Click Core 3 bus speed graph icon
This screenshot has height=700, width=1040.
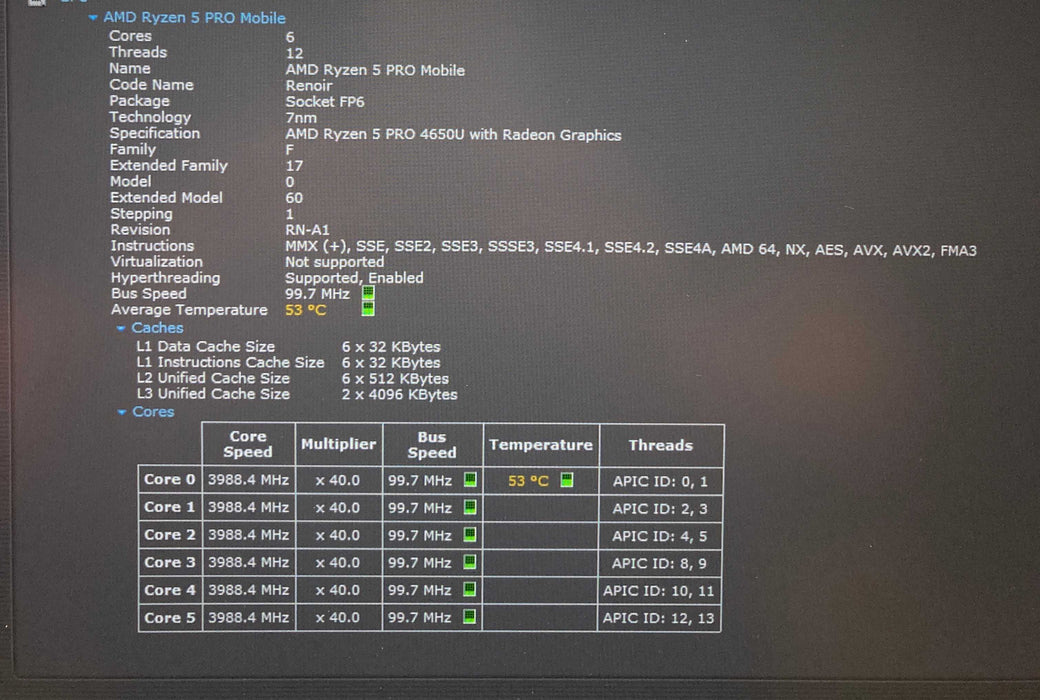tap(470, 562)
